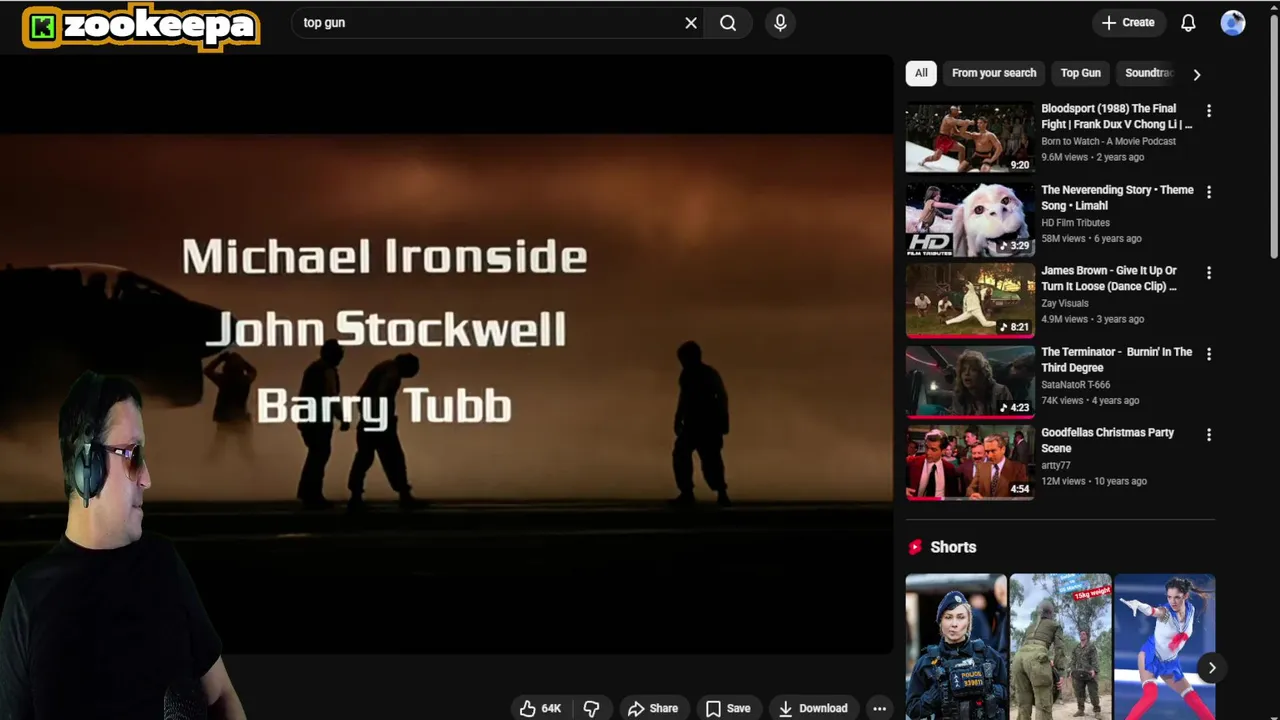Screen dimensions: 1280x720
Task: Open the 'HD Film Tributes' channel
Action: [1075, 223]
